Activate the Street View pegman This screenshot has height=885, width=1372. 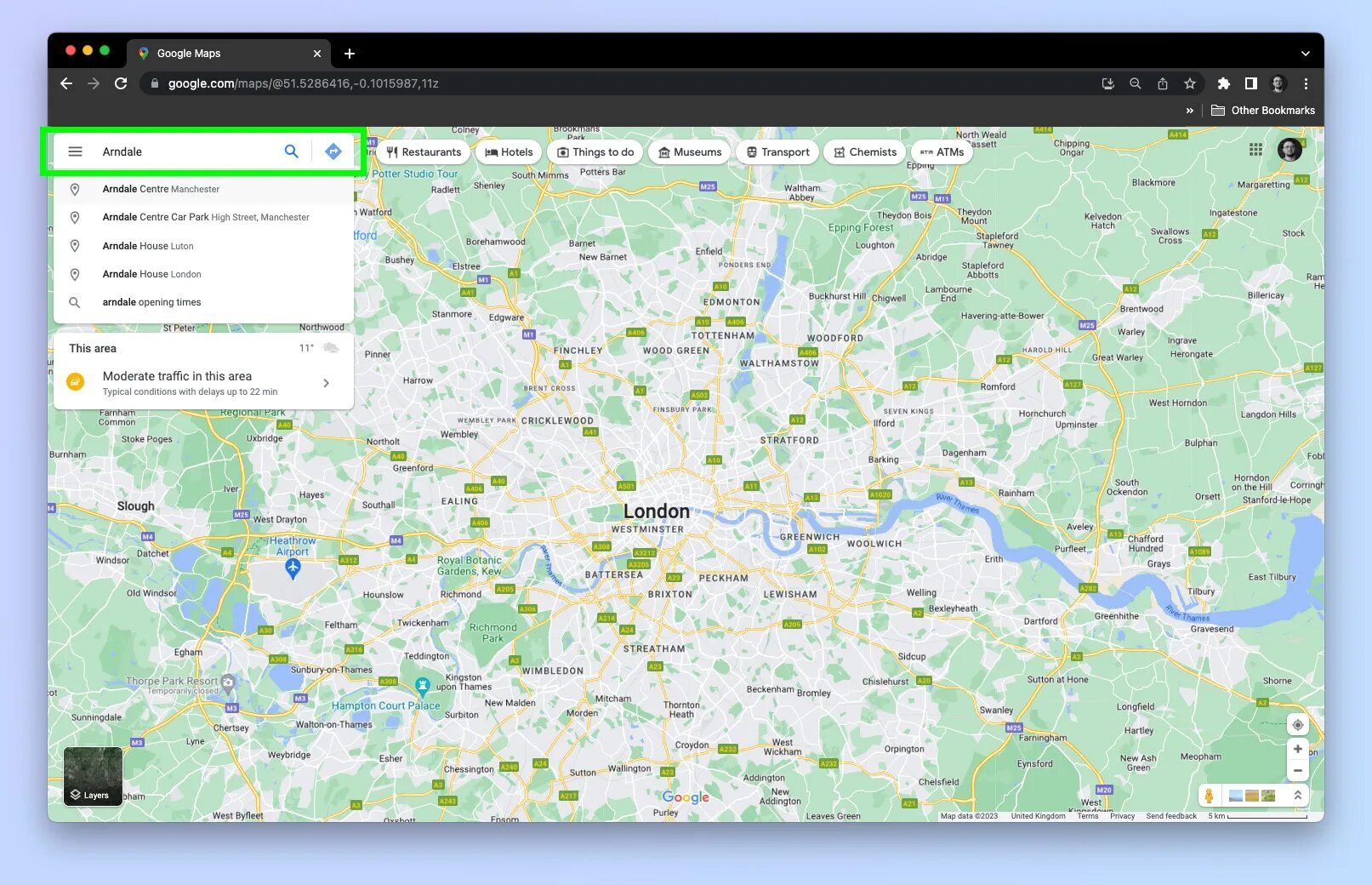coord(1209,796)
